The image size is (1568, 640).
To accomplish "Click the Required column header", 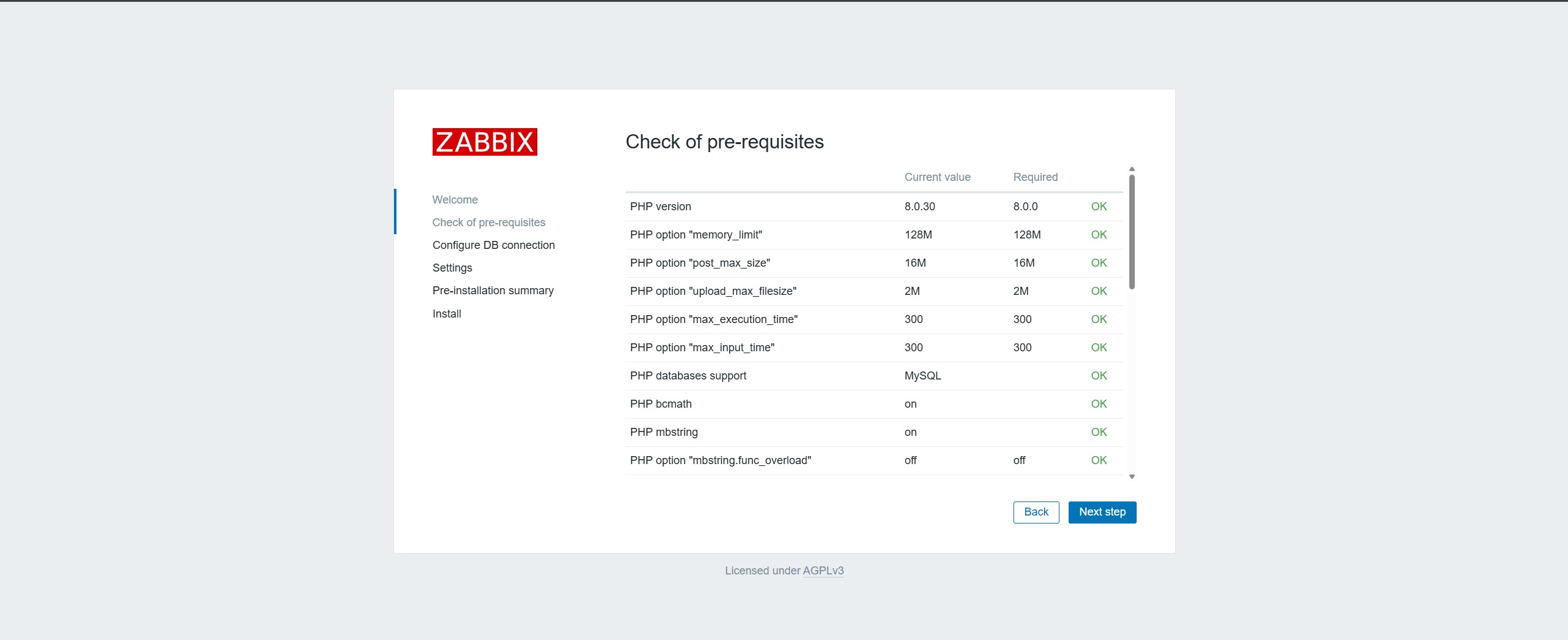I will [1036, 177].
